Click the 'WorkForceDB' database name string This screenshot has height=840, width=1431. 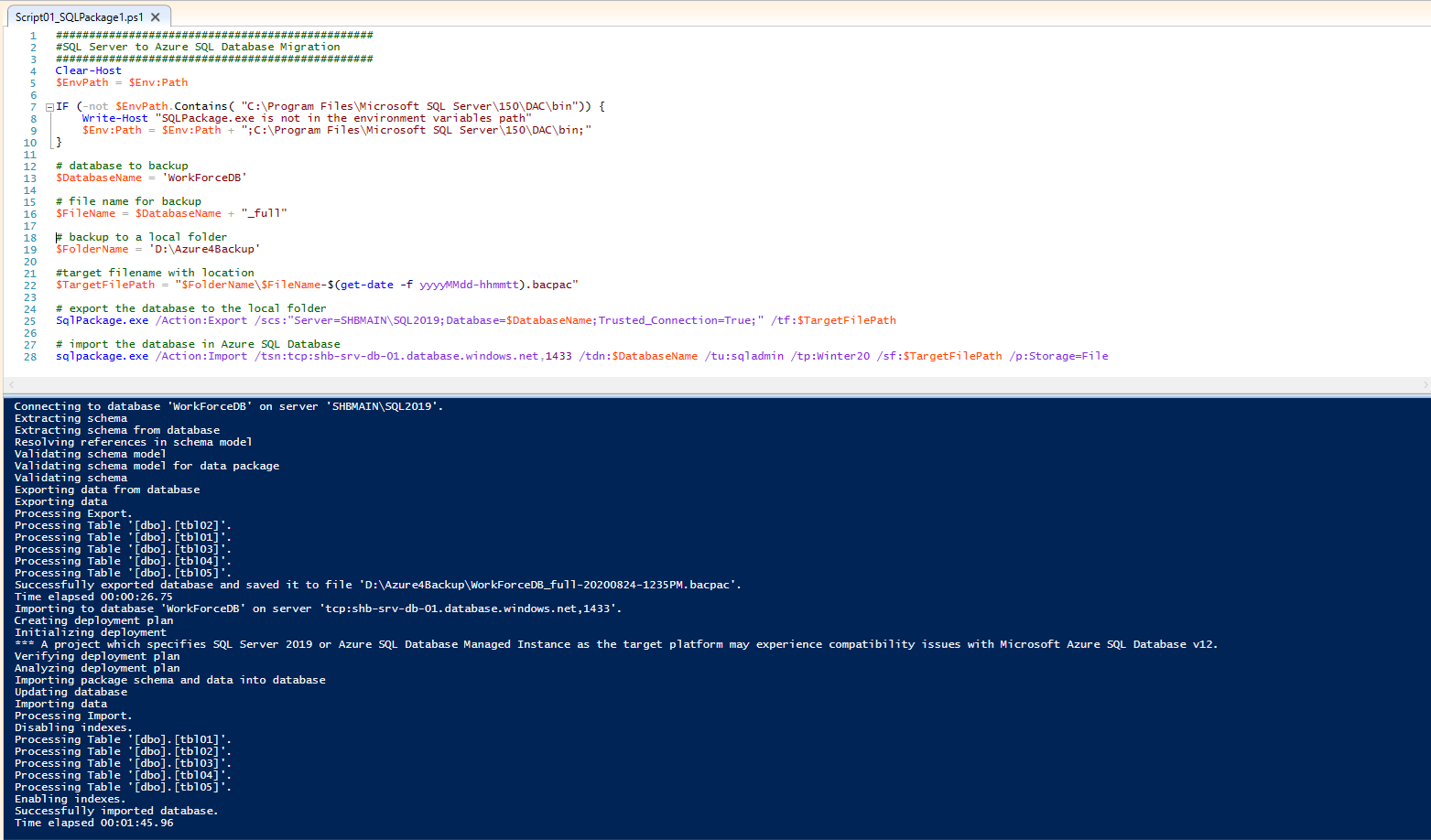point(203,178)
